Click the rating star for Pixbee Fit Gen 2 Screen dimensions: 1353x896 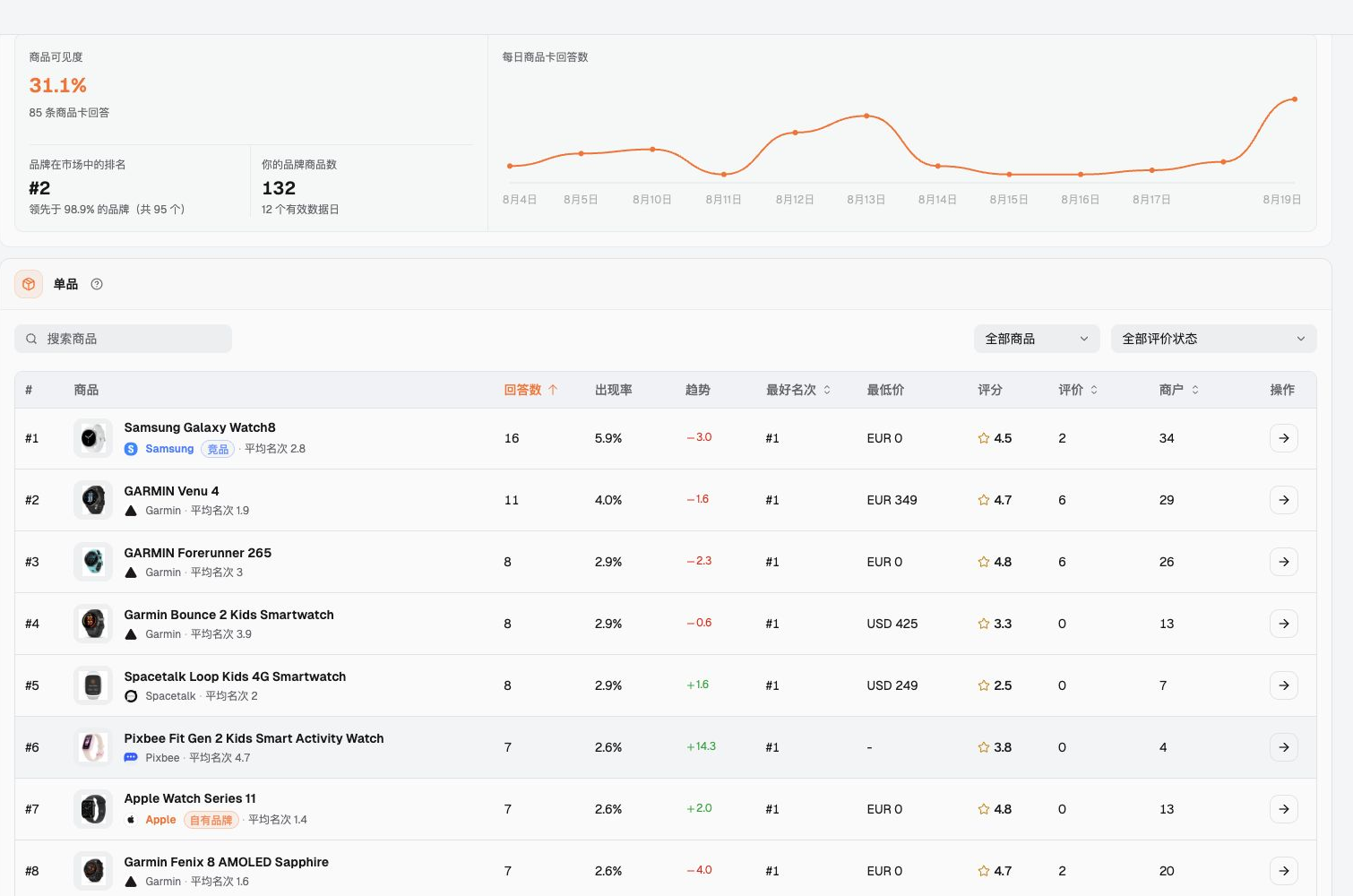tap(984, 747)
